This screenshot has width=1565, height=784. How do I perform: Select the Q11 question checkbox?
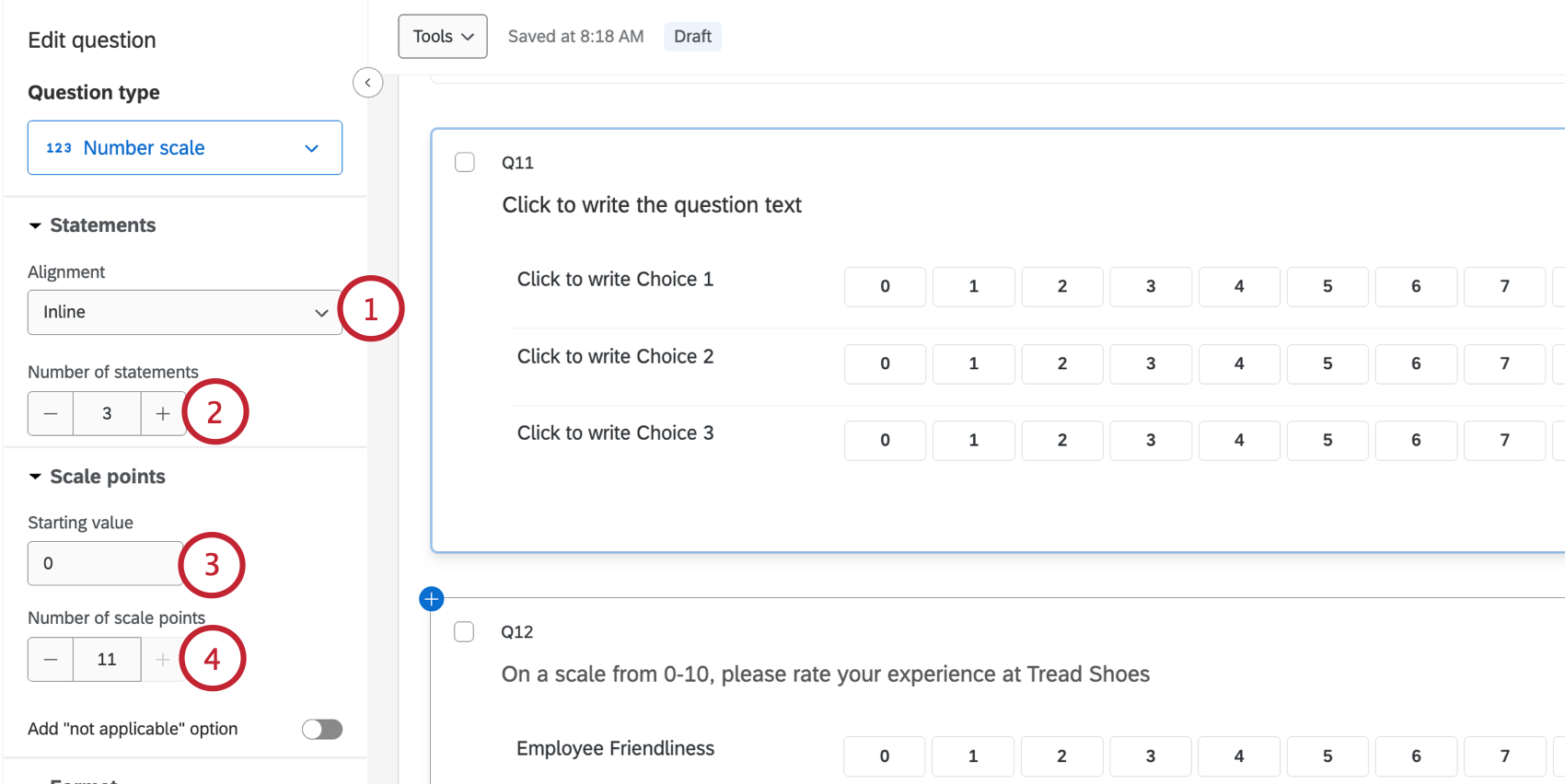(465, 162)
